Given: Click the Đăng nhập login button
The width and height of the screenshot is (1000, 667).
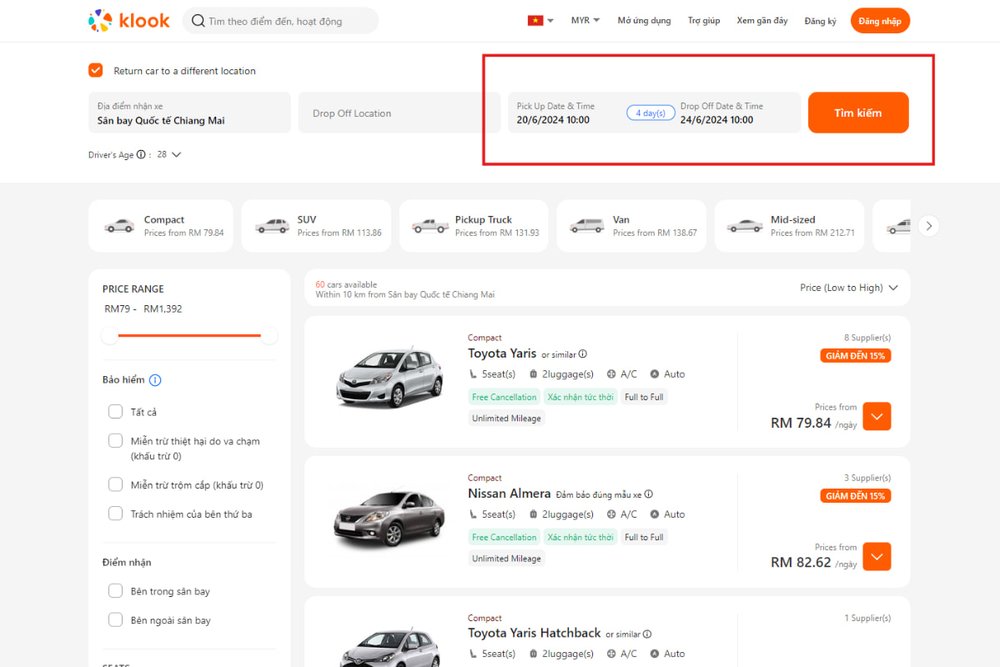Looking at the screenshot, I should [x=880, y=20].
